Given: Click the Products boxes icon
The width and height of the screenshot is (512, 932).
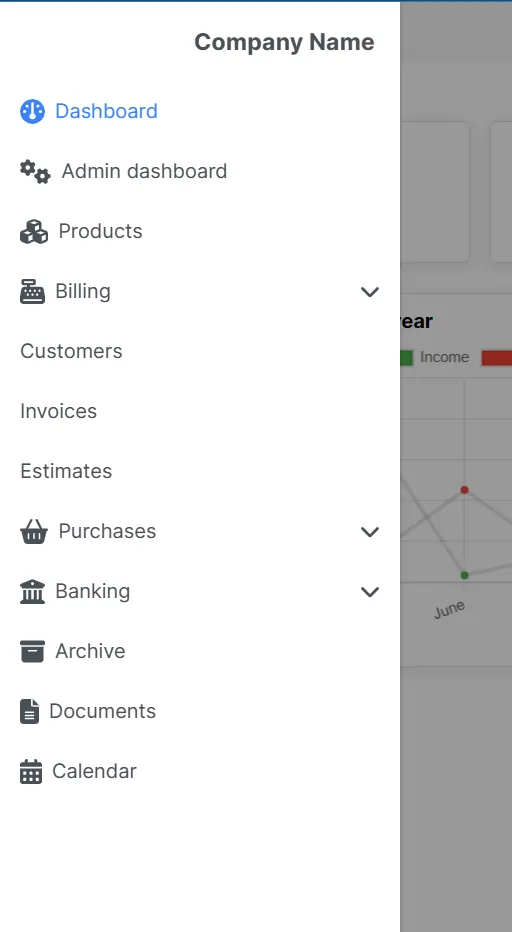Looking at the screenshot, I should [x=34, y=232].
